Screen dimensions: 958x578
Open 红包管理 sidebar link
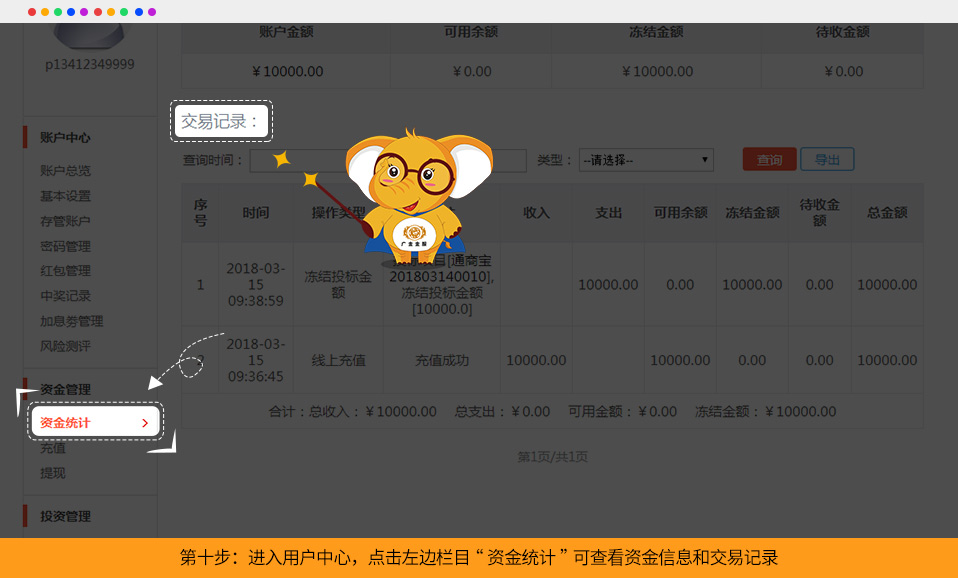[x=65, y=271]
